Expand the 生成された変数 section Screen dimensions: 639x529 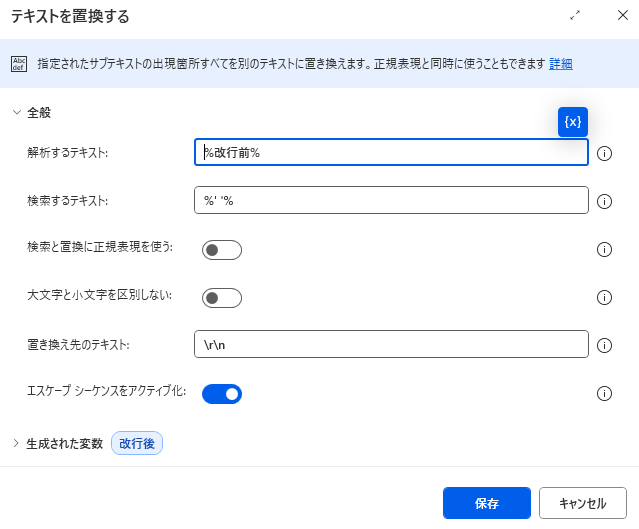pos(17,443)
